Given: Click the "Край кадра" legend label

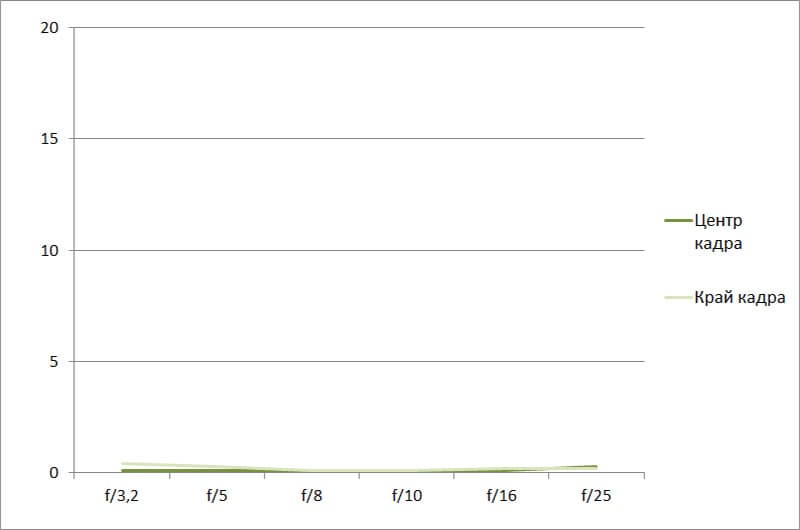Looking at the screenshot, I should [739, 297].
